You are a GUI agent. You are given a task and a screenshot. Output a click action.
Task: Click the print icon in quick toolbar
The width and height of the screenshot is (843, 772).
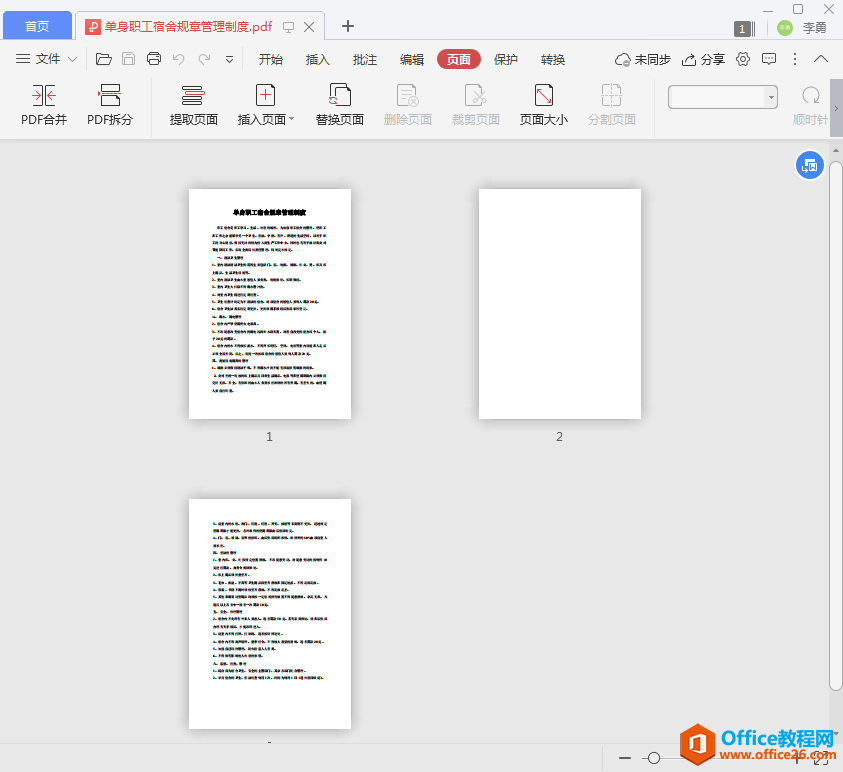coord(154,59)
